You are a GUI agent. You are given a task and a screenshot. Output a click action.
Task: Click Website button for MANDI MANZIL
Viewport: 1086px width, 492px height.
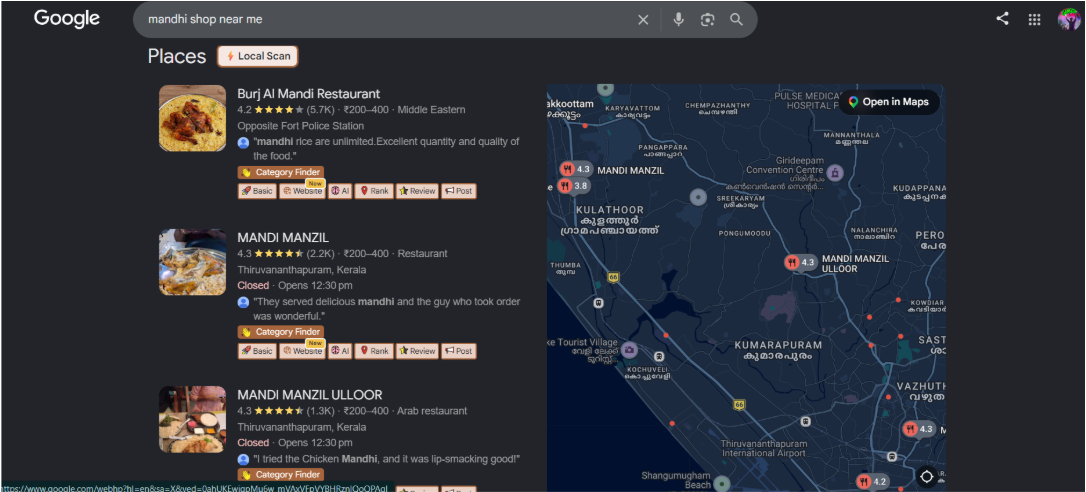pos(301,351)
